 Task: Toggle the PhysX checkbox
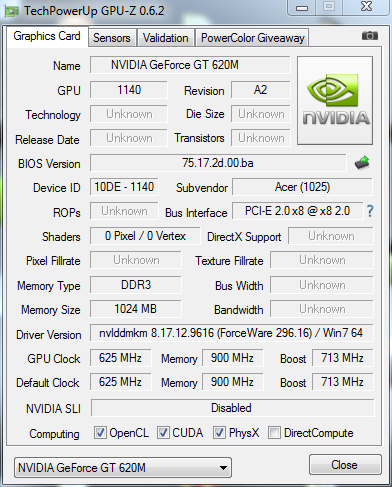click(x=219, y=433)
